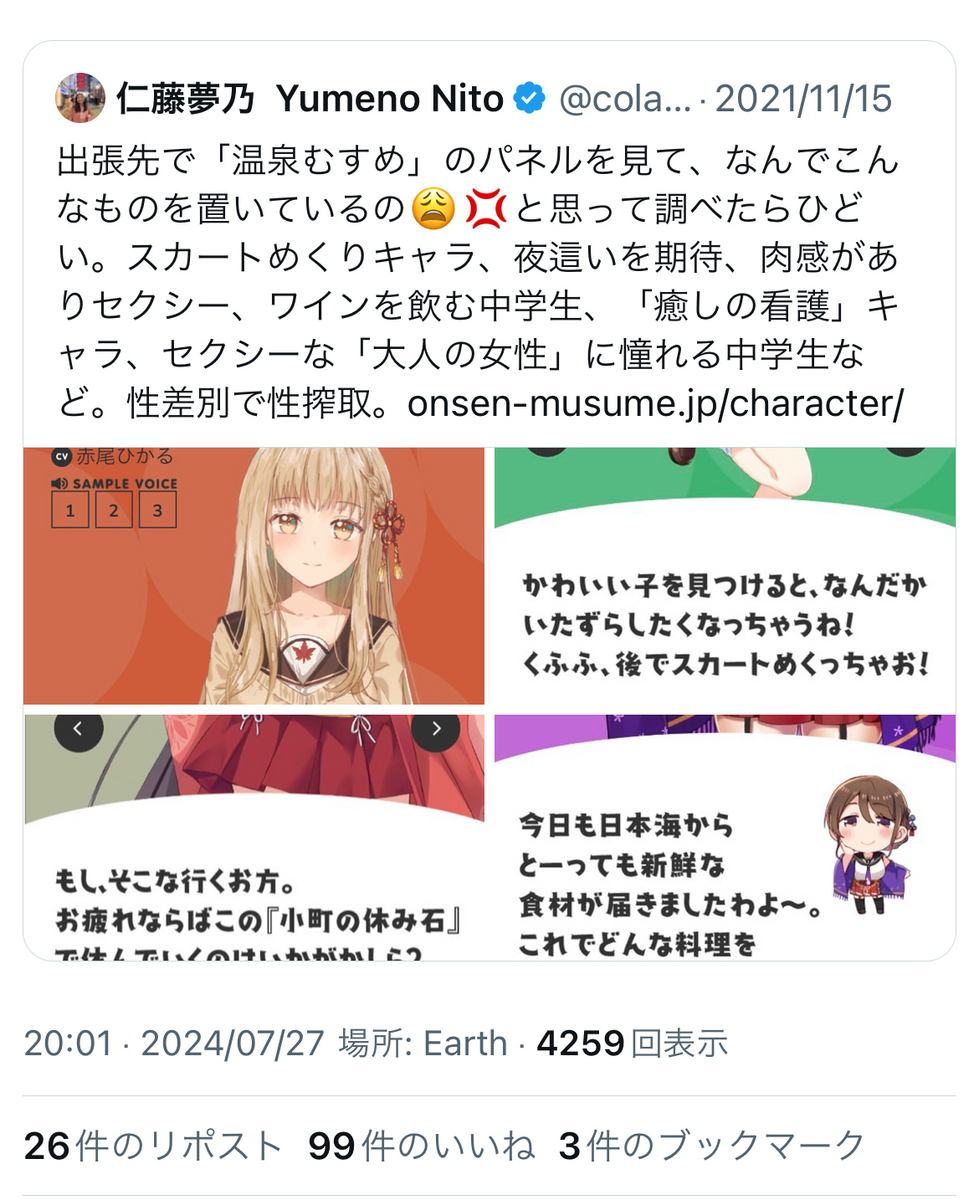Open the onsen-musume.jp/character/ link
979x1200 pixels.
656,403
